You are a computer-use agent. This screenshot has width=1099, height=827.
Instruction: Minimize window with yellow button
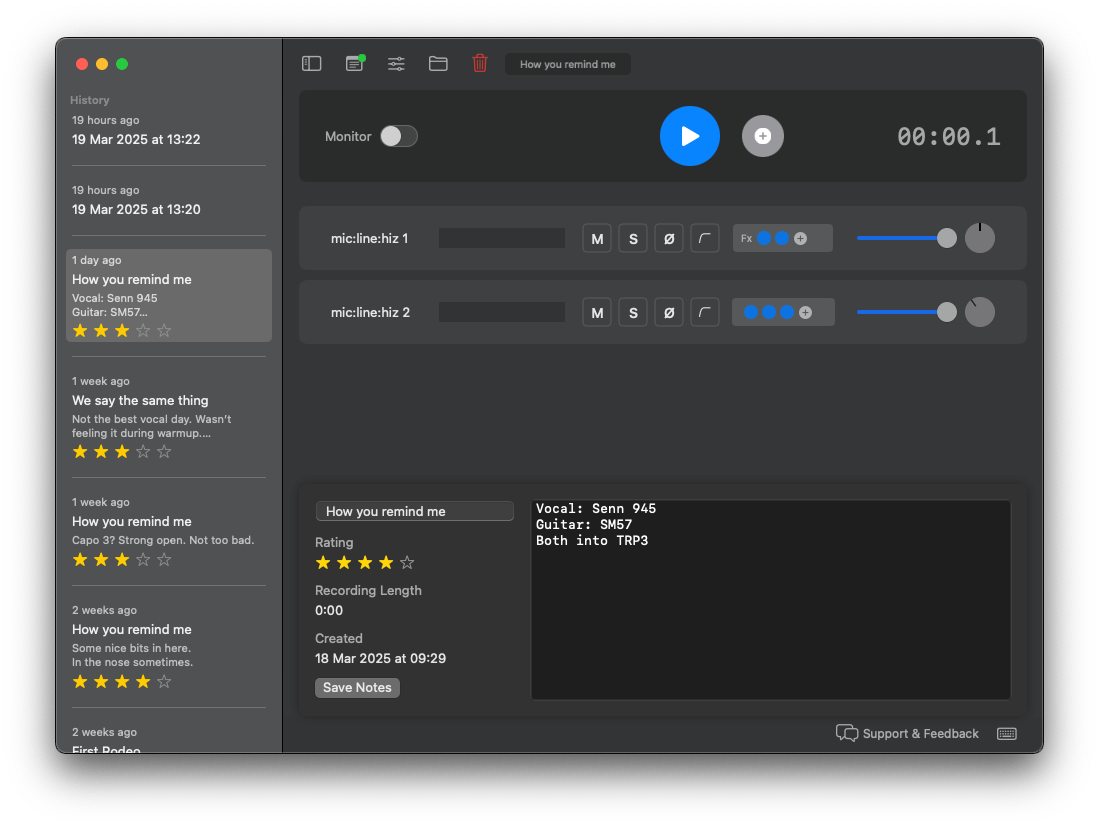[102, 64]
